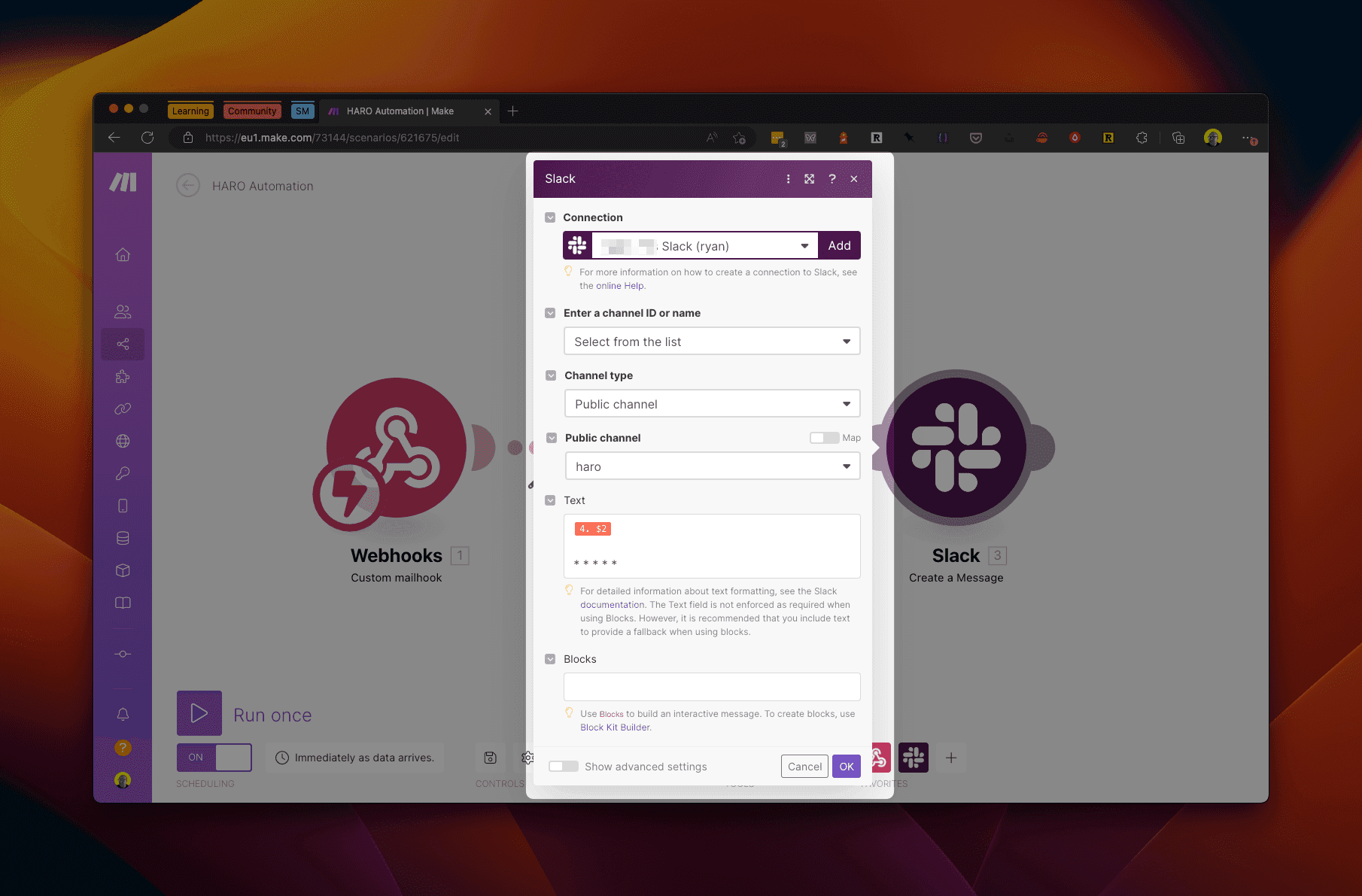Open Resource hub book icon in sidebar
Image resolution: width=1362 pixels, height=896 pixels.
tap(123, 603)
